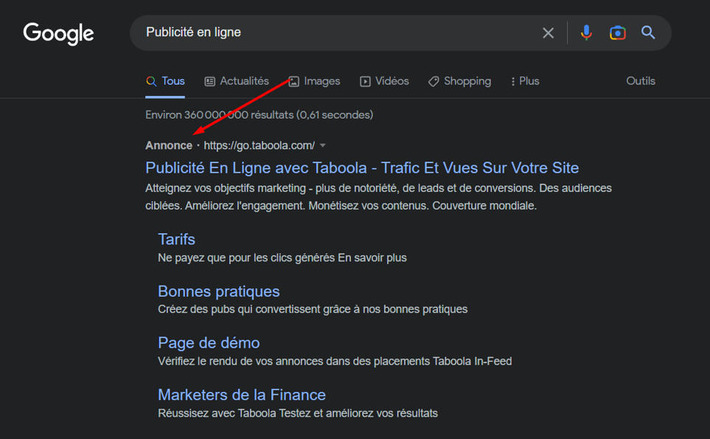The height and width of the screenshot is (439, 710).
Task: Expand the Plus menu
Action: (525, 81)
